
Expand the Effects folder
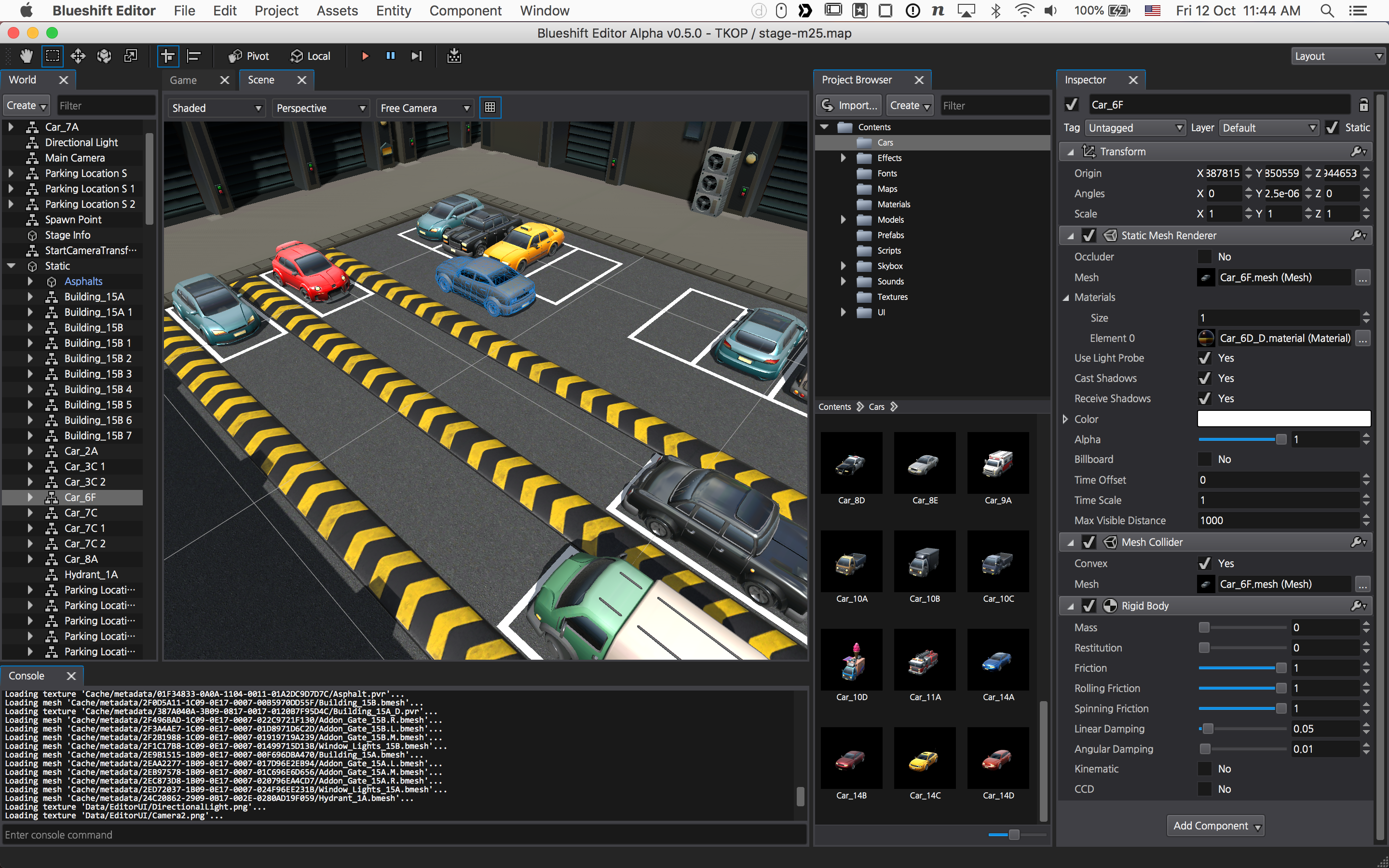(x=843, y=158)
